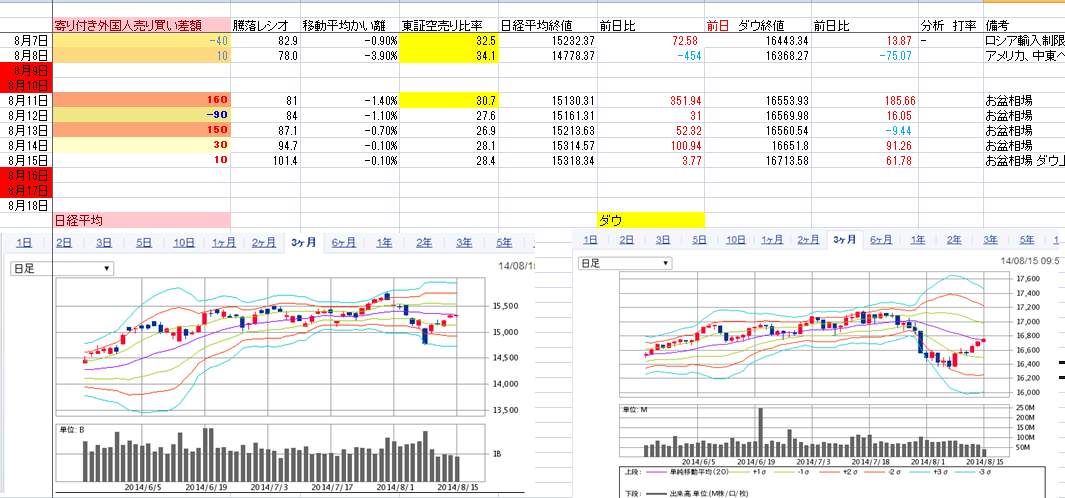Select the yellow cell with value 32.5
This screenshot has width=1065, height=498.
(447, 39)
